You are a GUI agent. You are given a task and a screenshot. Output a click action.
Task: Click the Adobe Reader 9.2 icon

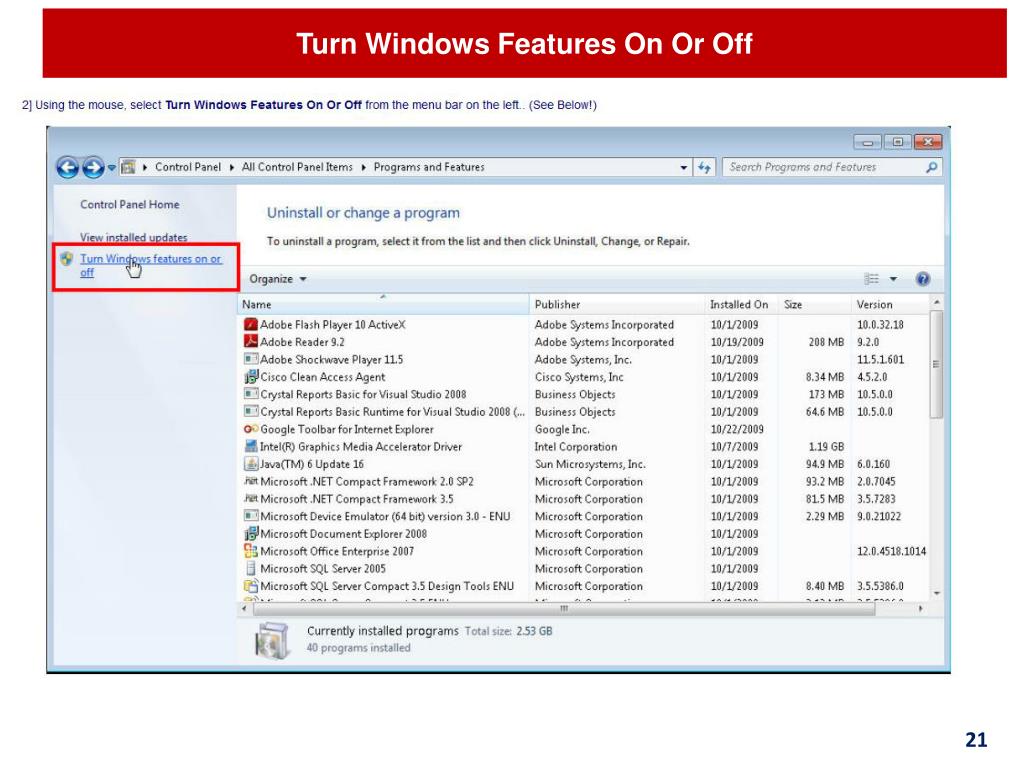[251, 342]
